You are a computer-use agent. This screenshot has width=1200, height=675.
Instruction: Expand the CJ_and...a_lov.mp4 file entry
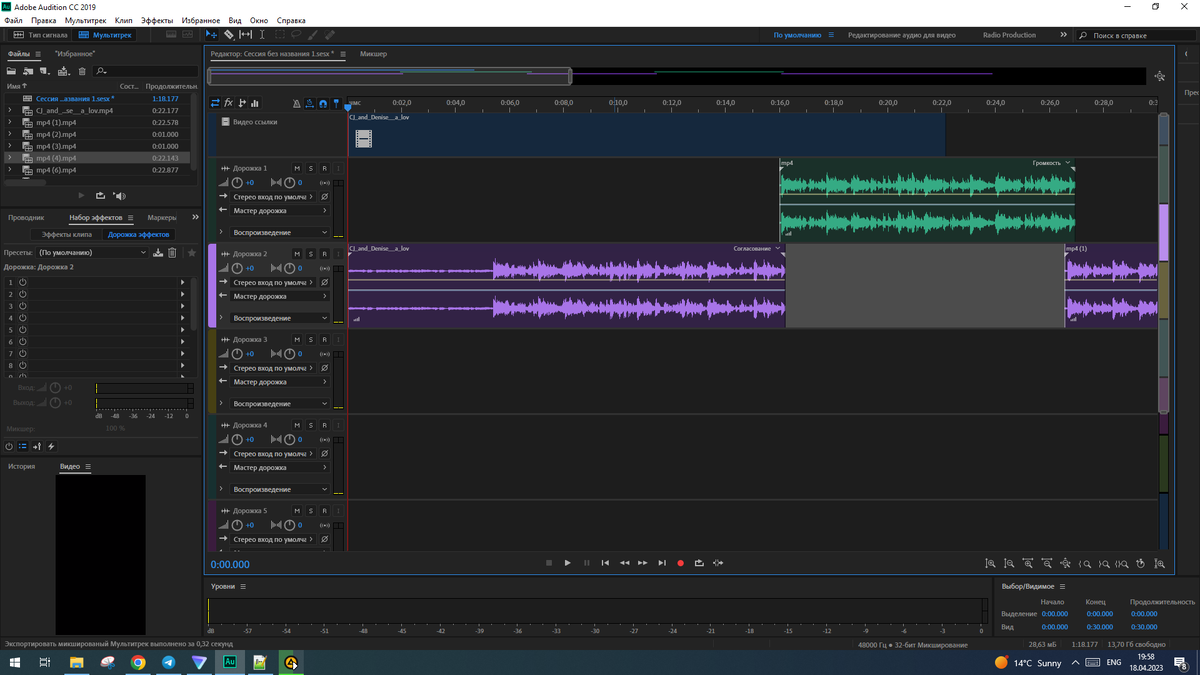tap(10, 110)
